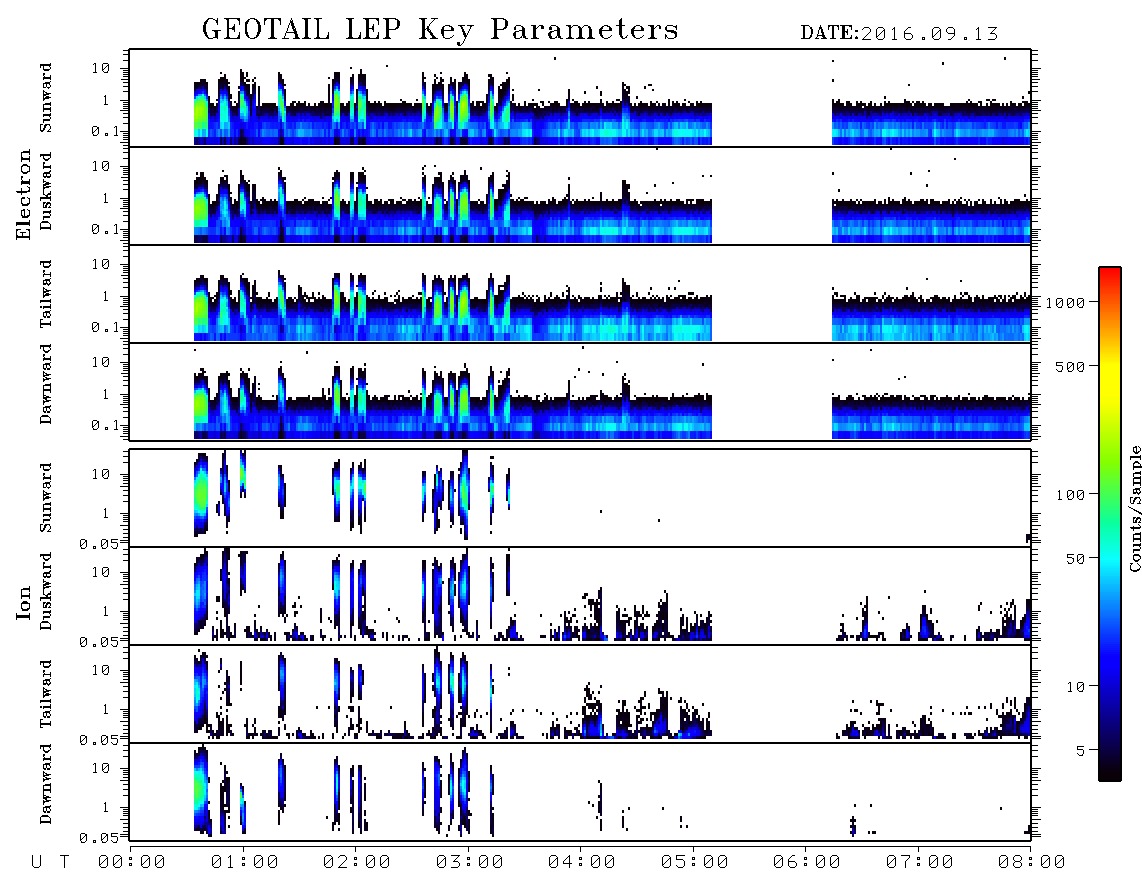Click the "DATE:2016.09.13" label
This screenshot has width=1142, height=880.
tap(899, 34)
